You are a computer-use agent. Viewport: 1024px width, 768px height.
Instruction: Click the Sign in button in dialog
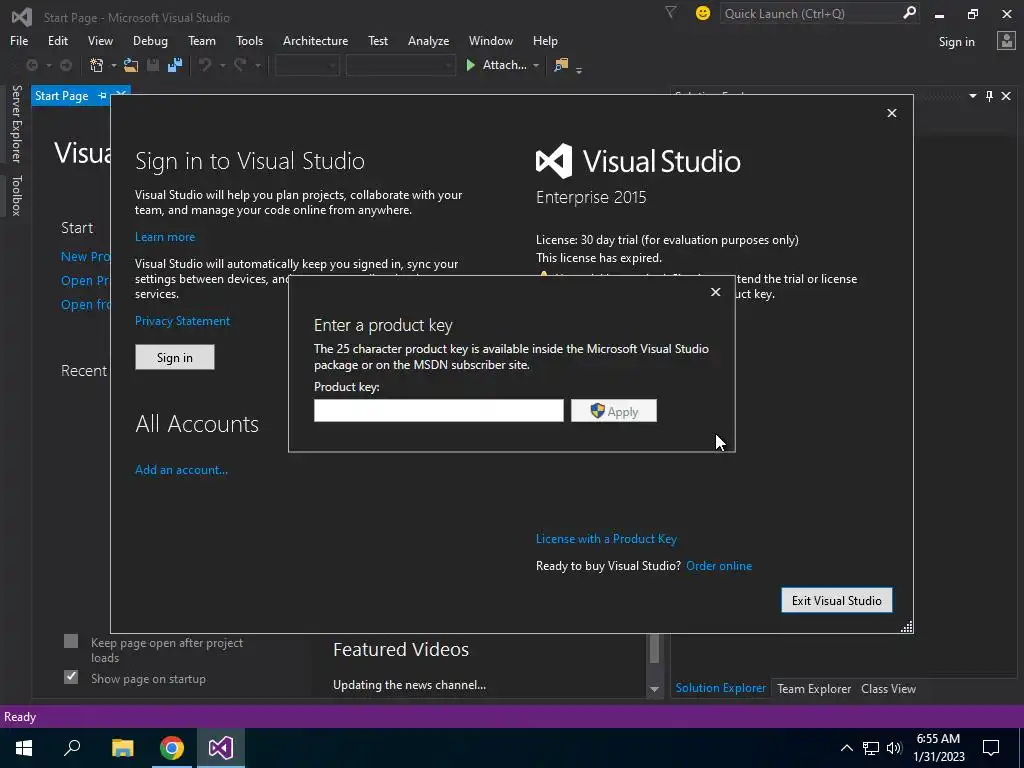(x=174, y=357)
